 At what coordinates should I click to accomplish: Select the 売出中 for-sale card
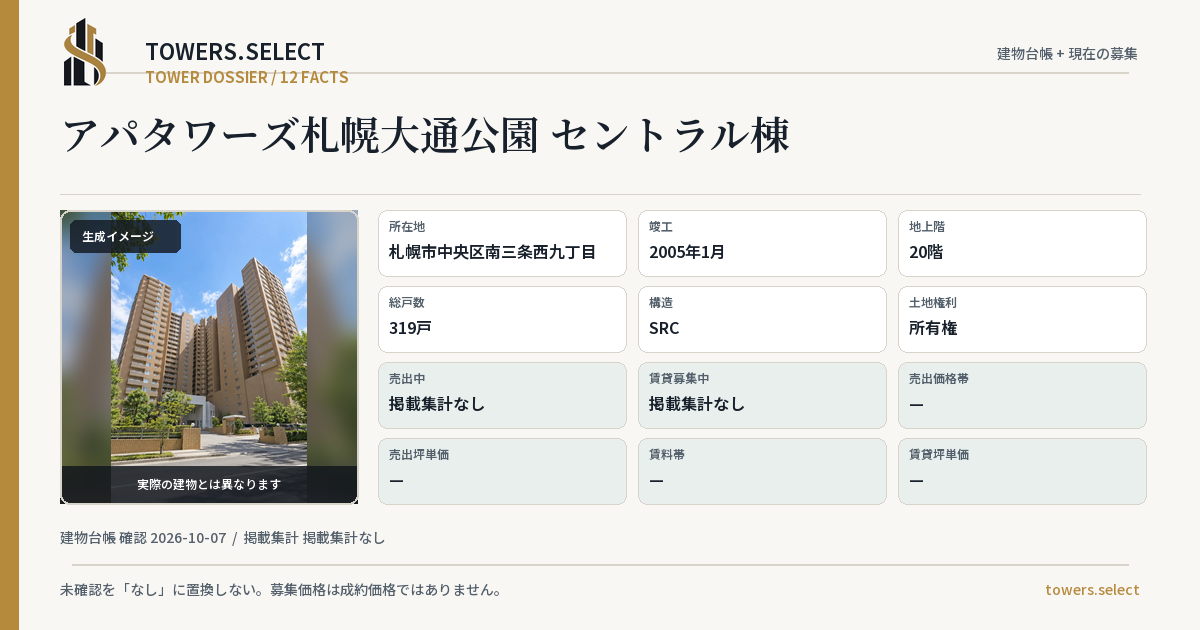pyautogui.click(x=502, y=395)
